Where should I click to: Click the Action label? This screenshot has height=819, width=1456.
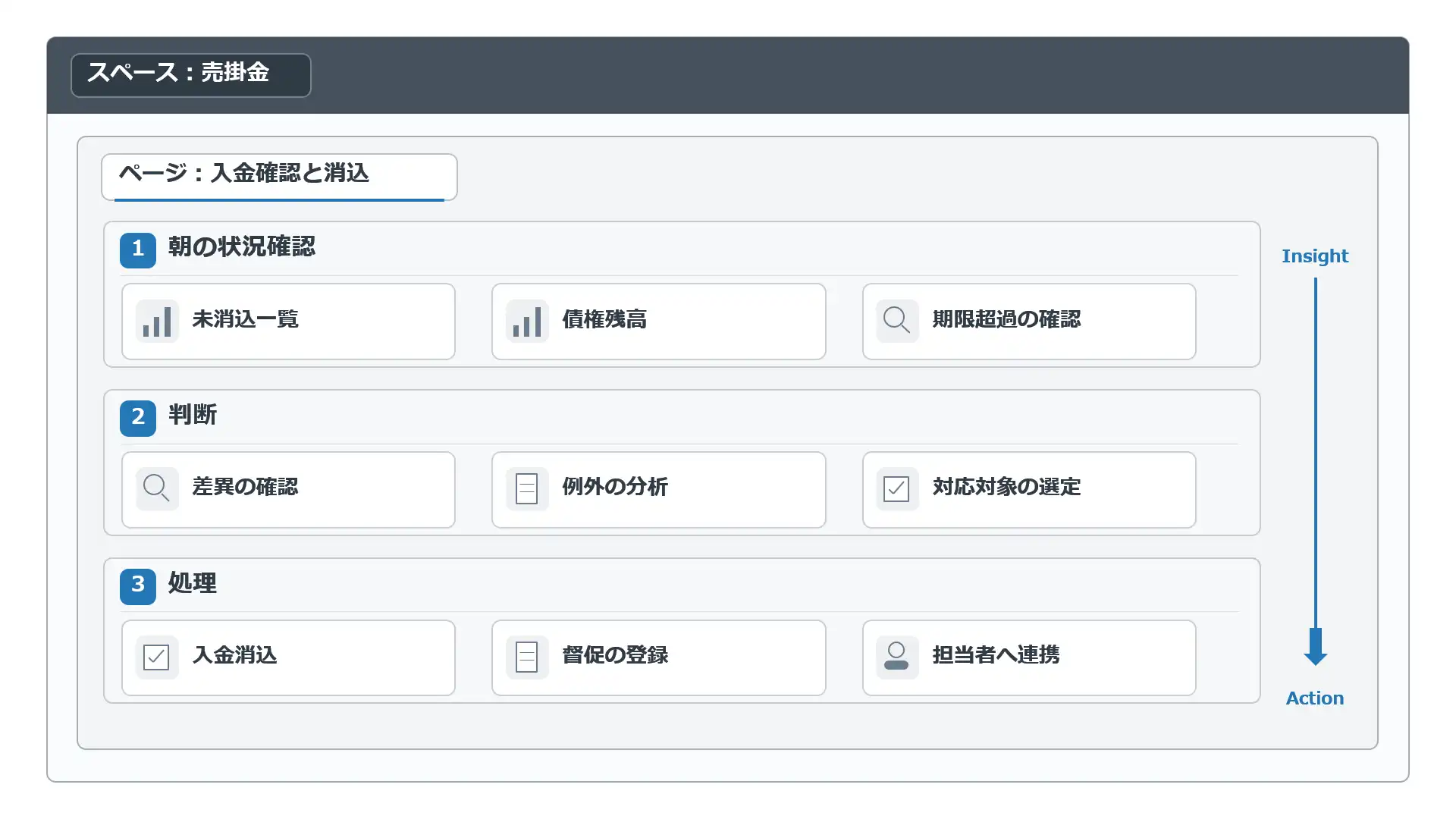coord(1315,698)
